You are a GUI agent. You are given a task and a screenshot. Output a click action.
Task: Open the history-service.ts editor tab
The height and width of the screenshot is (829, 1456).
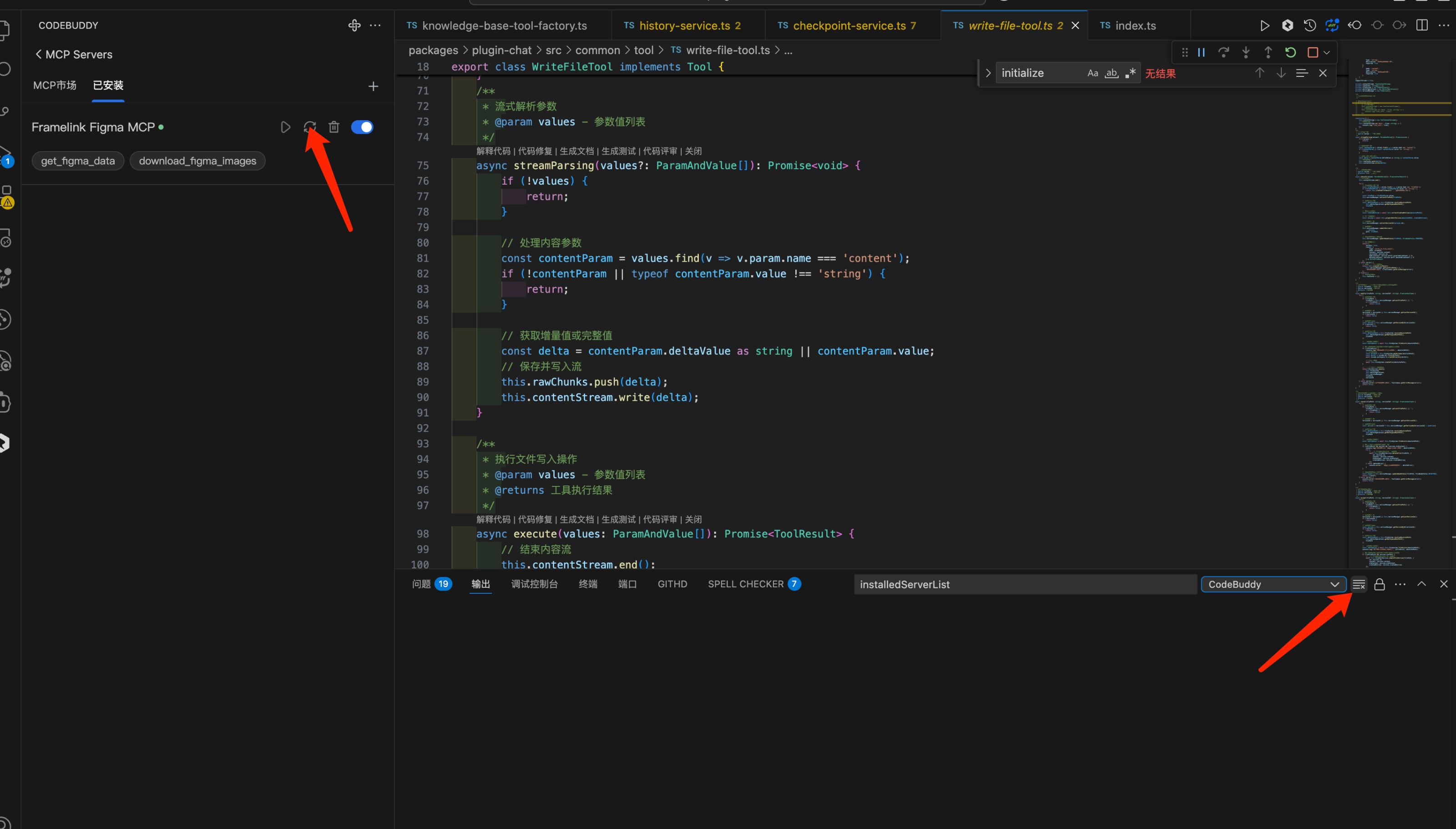(683, 25)
